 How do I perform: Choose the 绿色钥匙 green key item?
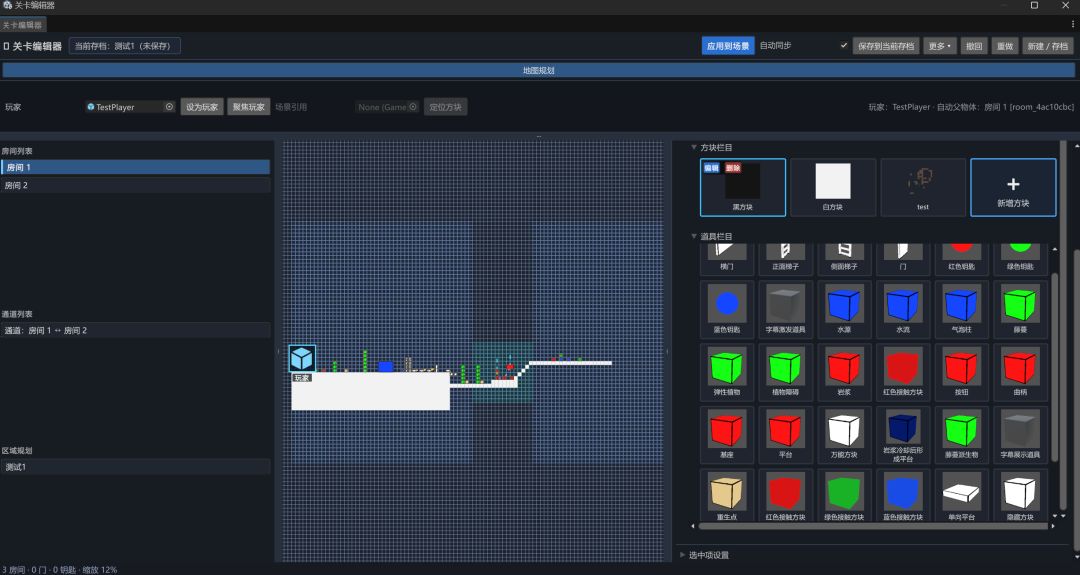(x=1020, y=259)
